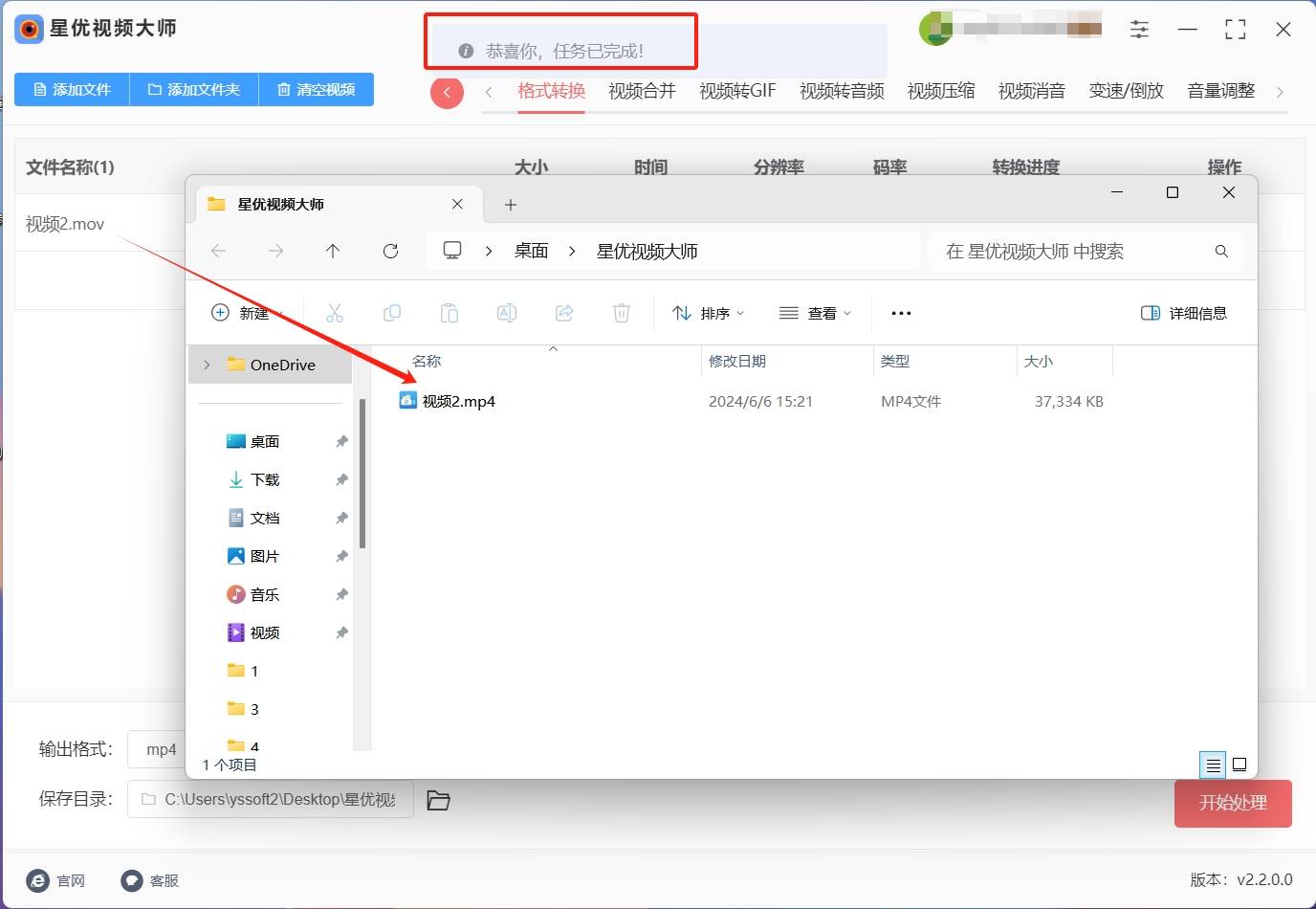Select the 变速/倒放 tab
Screen dimensions: 1316x909
[x=1126, y=91]
